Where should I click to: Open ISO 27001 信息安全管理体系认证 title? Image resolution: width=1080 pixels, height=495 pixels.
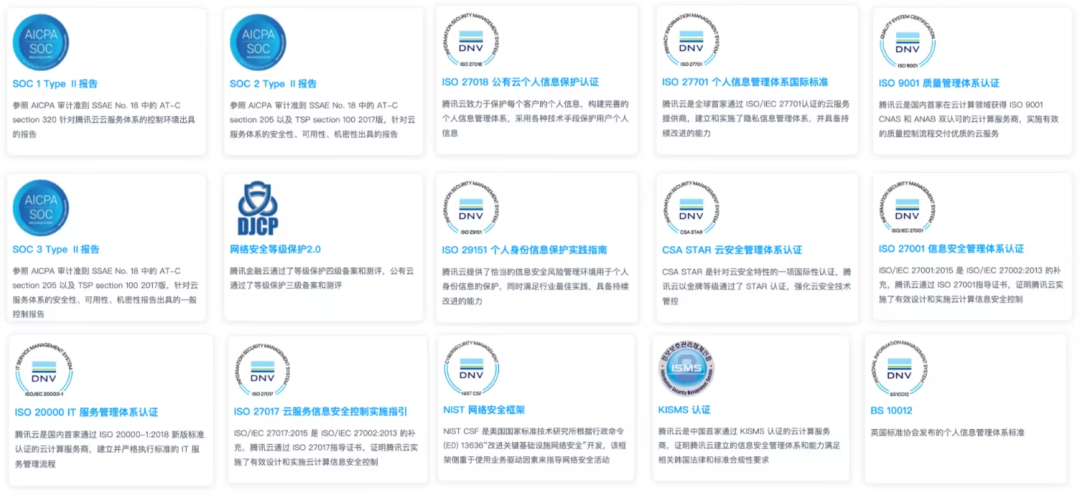tap(951, 249)
